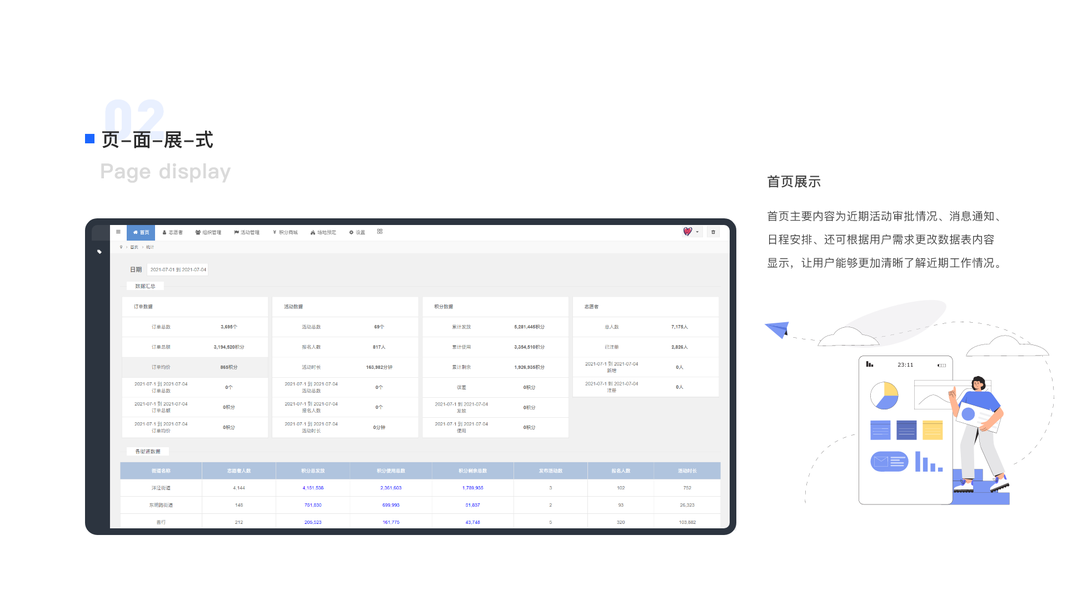This screenshot has height=600, width=1067.
Task: Sort by 积分总发放 column header
Action: coord(313,471)
